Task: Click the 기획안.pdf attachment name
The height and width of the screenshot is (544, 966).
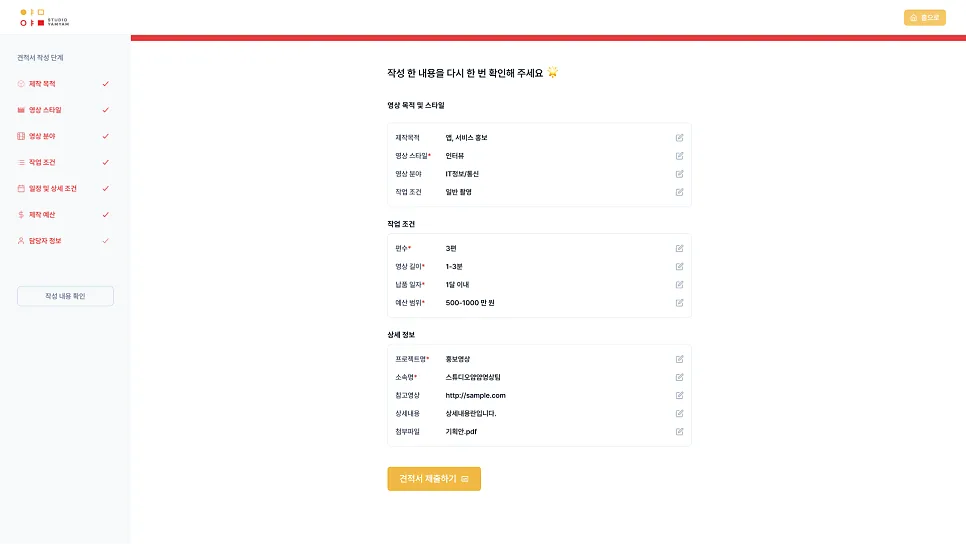Action: [461, 432]
